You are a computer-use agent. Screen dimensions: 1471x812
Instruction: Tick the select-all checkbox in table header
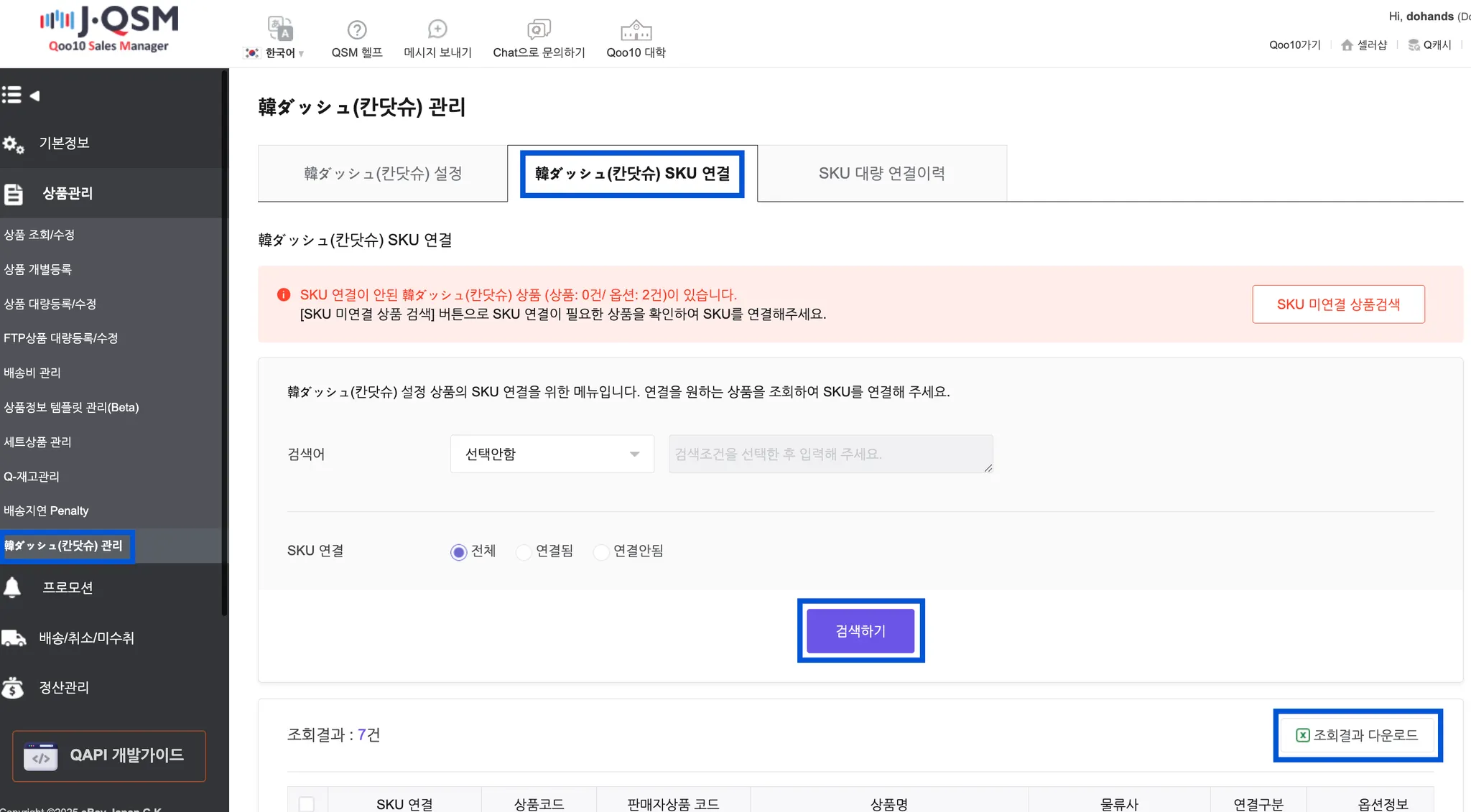click(307, 803)
